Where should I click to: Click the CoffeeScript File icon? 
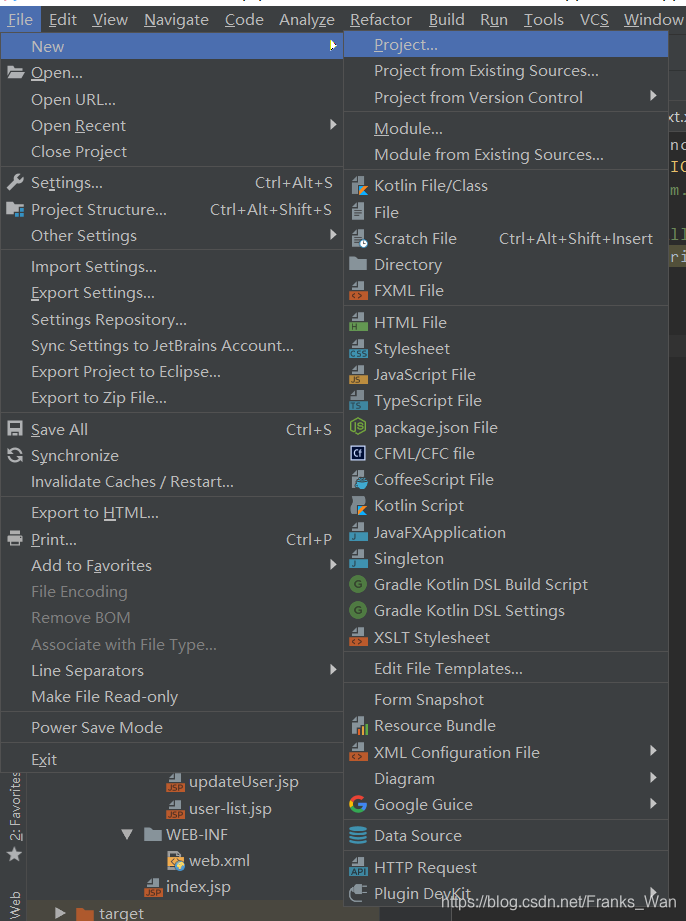[358, 479]
